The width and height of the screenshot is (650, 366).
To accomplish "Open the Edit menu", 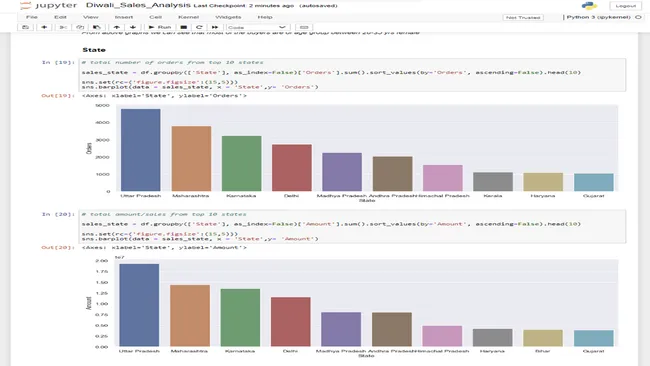I will [60, 17].
